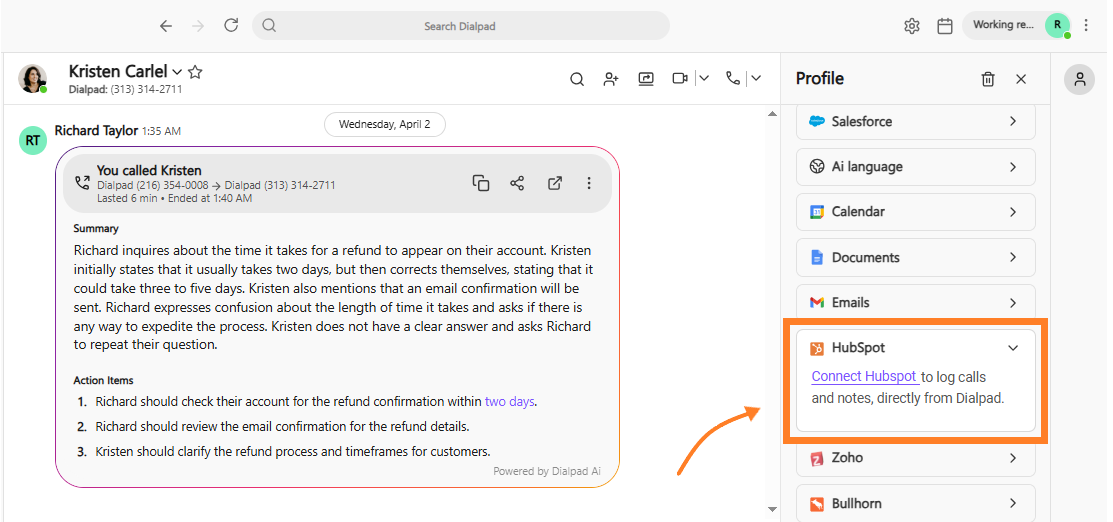
Task: Expand the Ai language row
Action: [916, 167]
